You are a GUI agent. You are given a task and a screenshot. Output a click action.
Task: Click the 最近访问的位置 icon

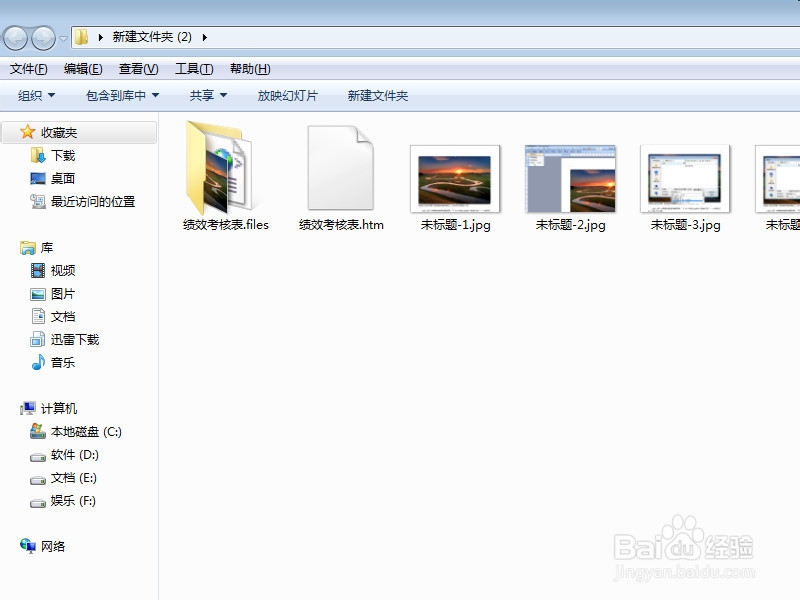(38, 202)
